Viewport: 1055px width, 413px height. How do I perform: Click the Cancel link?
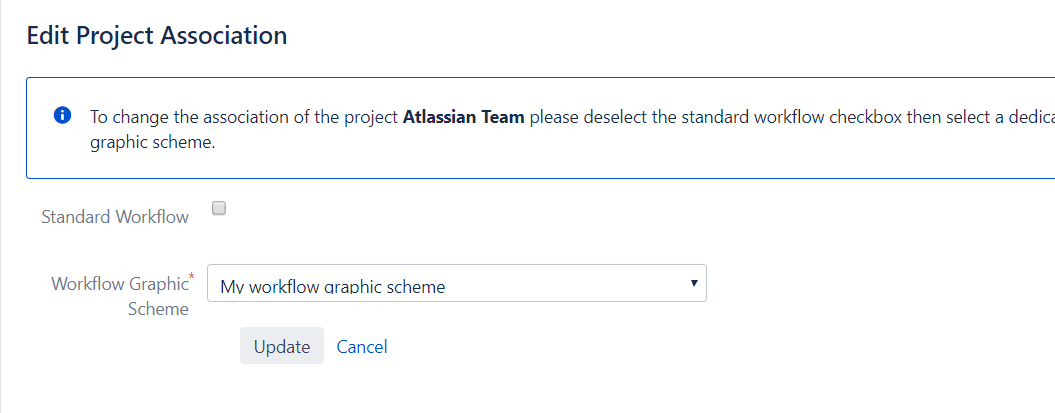362,346
